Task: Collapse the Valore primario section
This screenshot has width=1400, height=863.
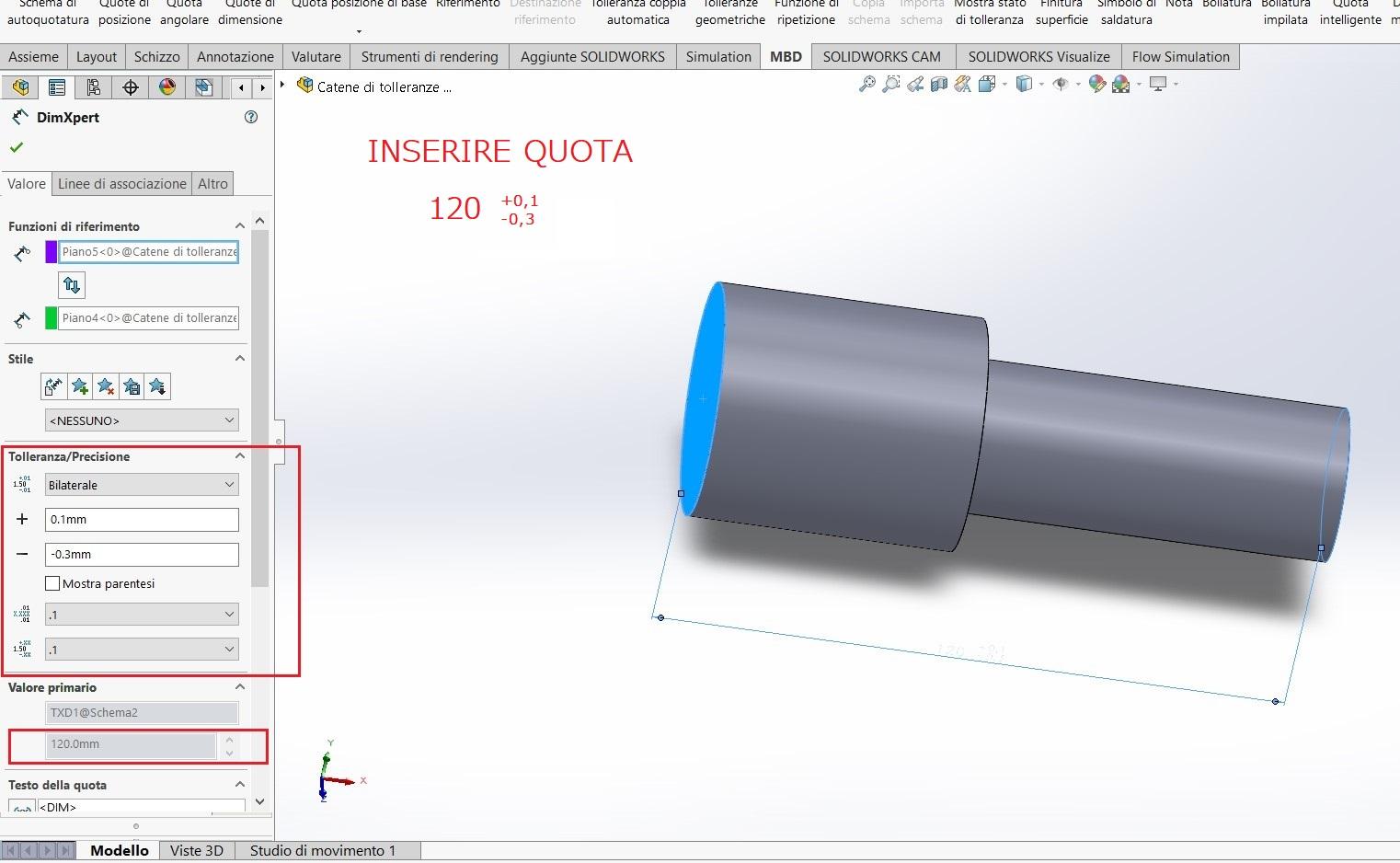Action: [x=240, y=687]
